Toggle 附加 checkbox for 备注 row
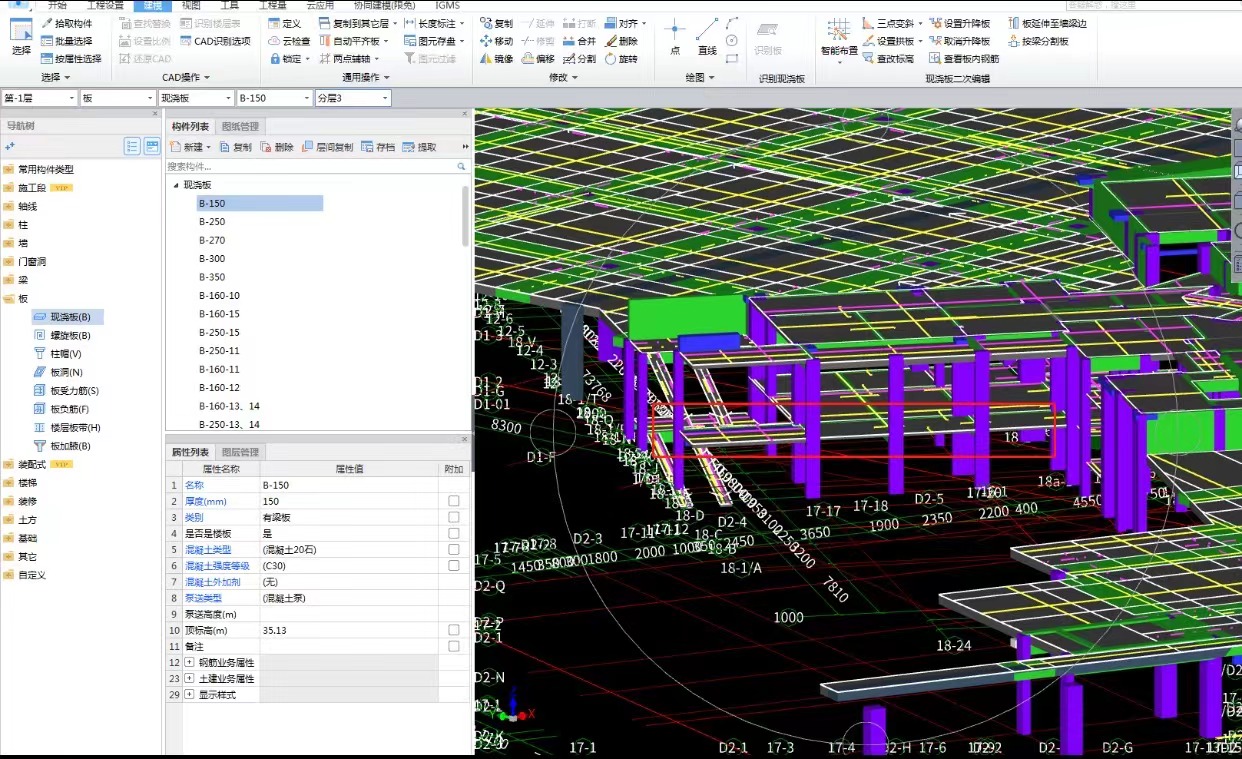The height and width of the screenshot is (759, 1242). (x=454, y=646)
